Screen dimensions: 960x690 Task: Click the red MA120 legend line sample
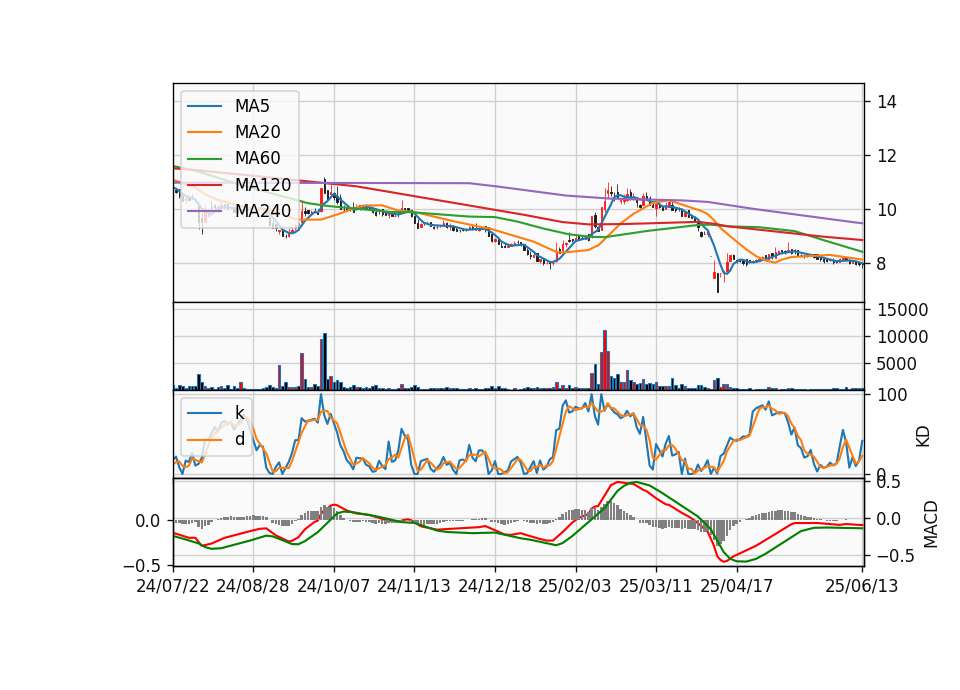click(204, 184)
